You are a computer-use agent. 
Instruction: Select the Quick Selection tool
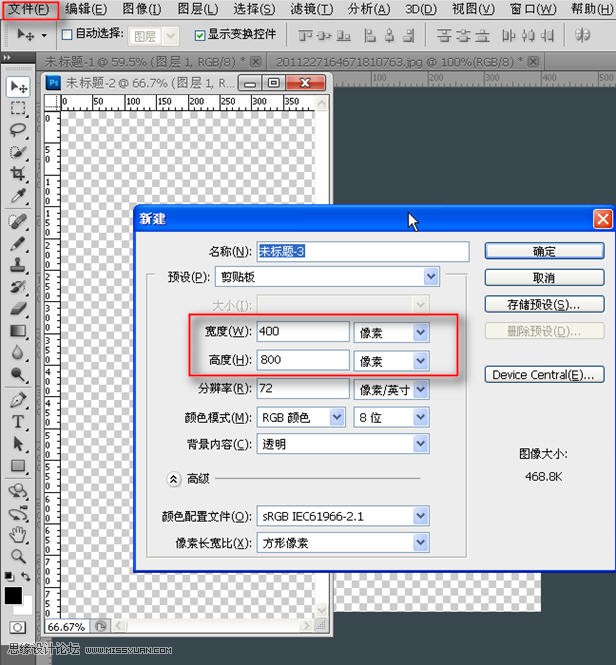(x=18, y=152)
